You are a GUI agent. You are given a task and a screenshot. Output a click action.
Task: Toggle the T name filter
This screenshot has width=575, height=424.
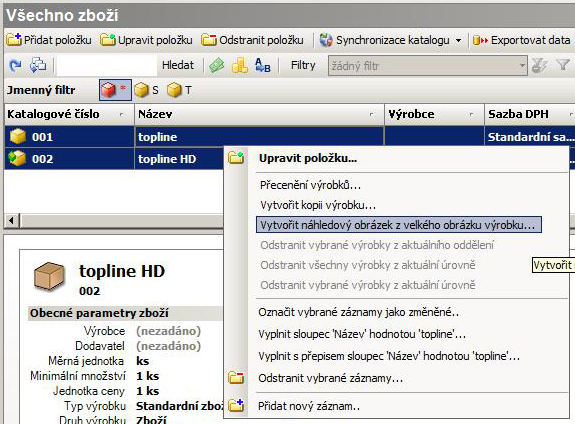coord(179,90)
